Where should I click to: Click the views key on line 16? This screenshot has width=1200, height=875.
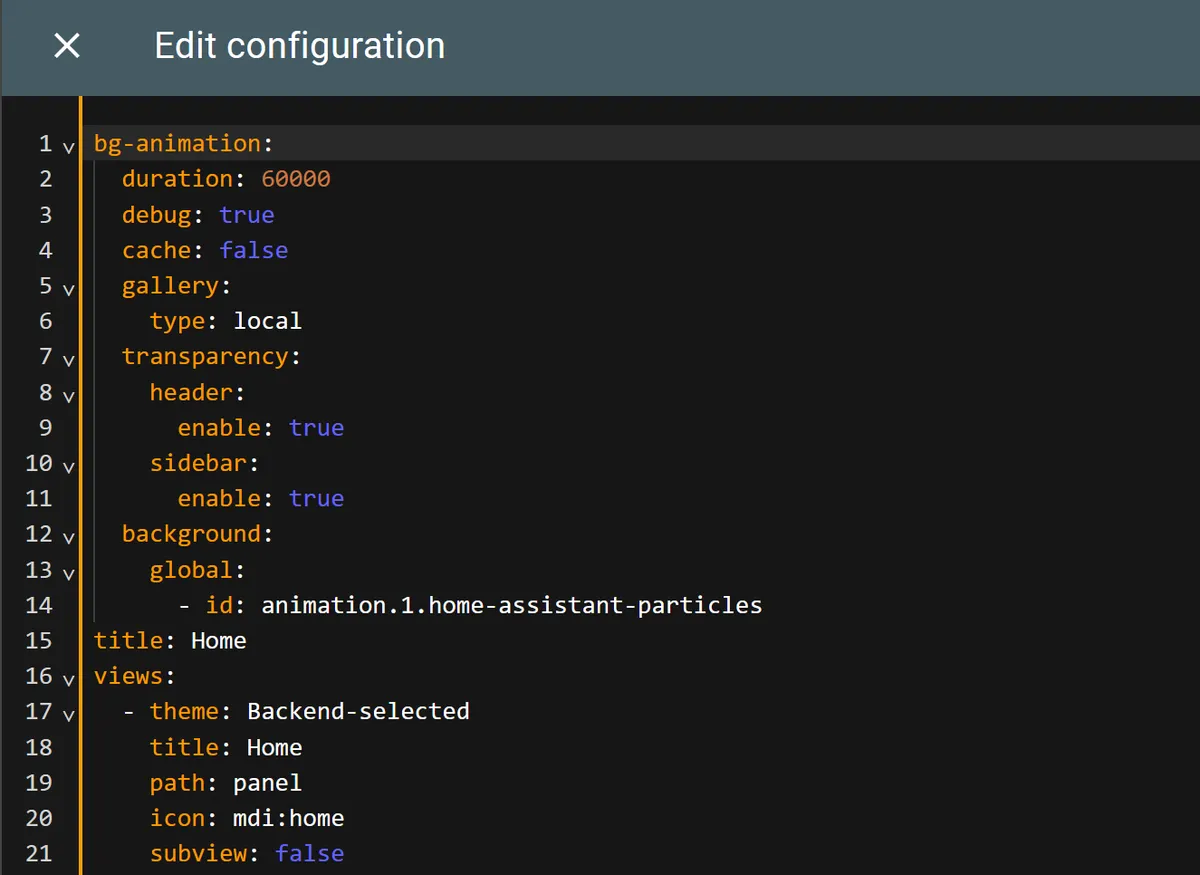(x=129, y=676)
